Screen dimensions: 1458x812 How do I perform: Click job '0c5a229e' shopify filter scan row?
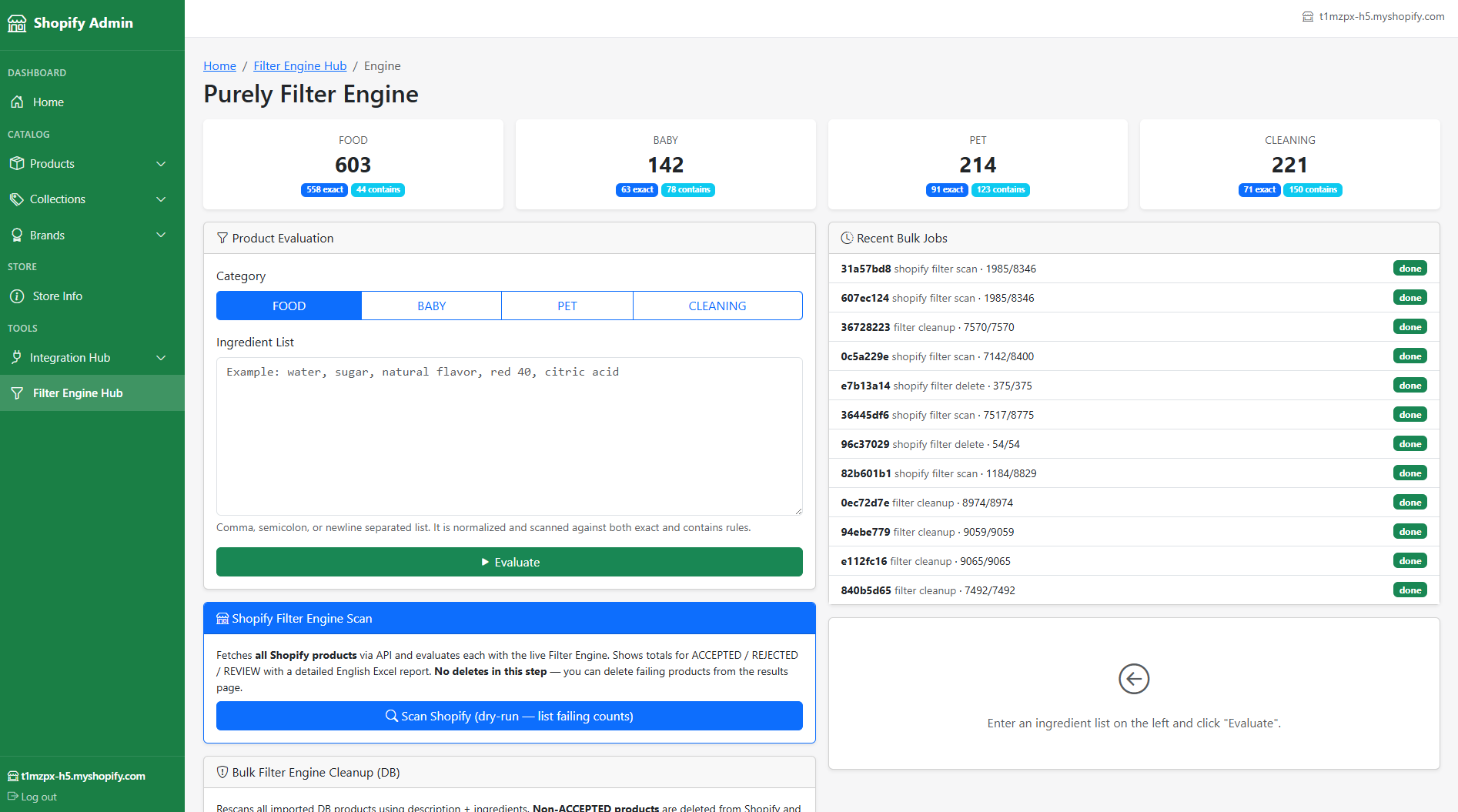click(1134, 356)
